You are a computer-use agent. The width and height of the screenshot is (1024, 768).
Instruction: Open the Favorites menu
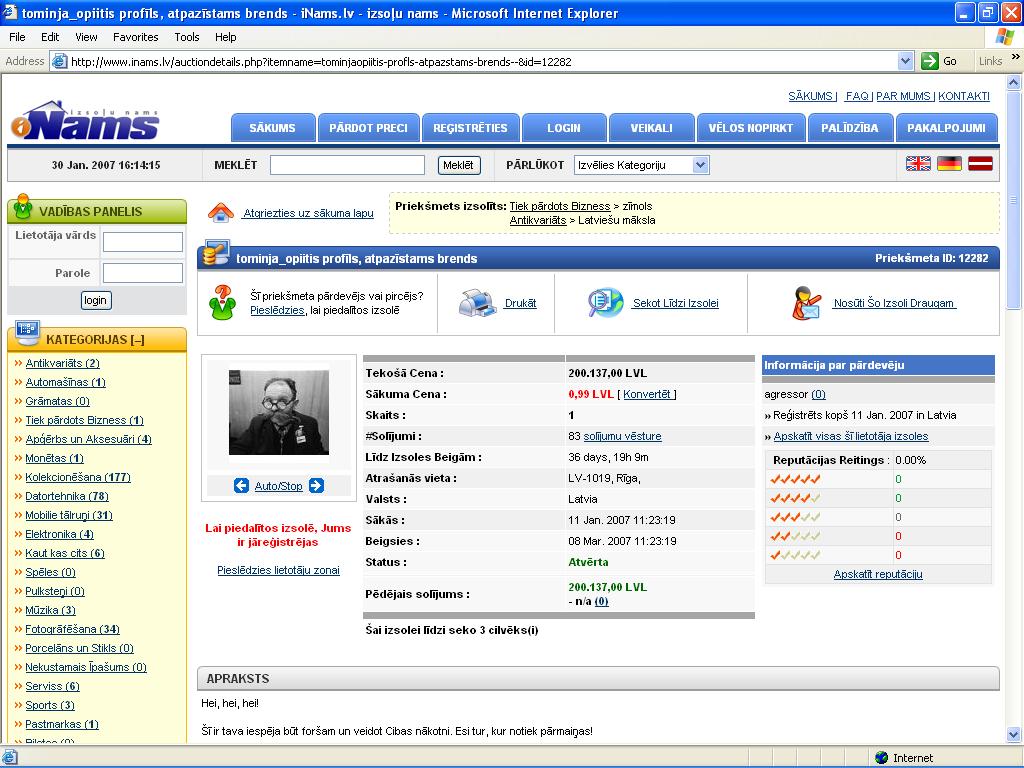tap(135, 37)
